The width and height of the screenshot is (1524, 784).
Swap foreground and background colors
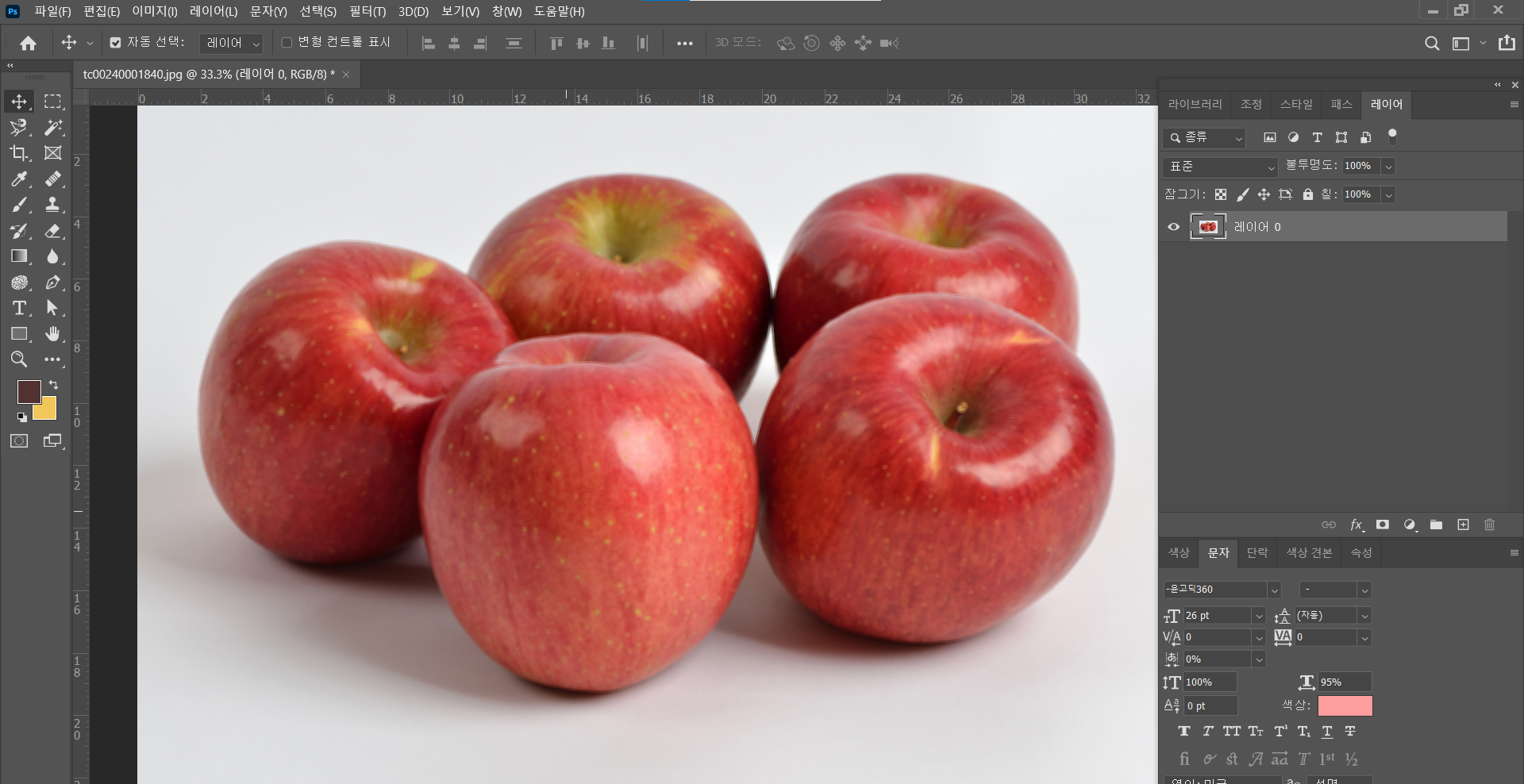pos(53,385)
